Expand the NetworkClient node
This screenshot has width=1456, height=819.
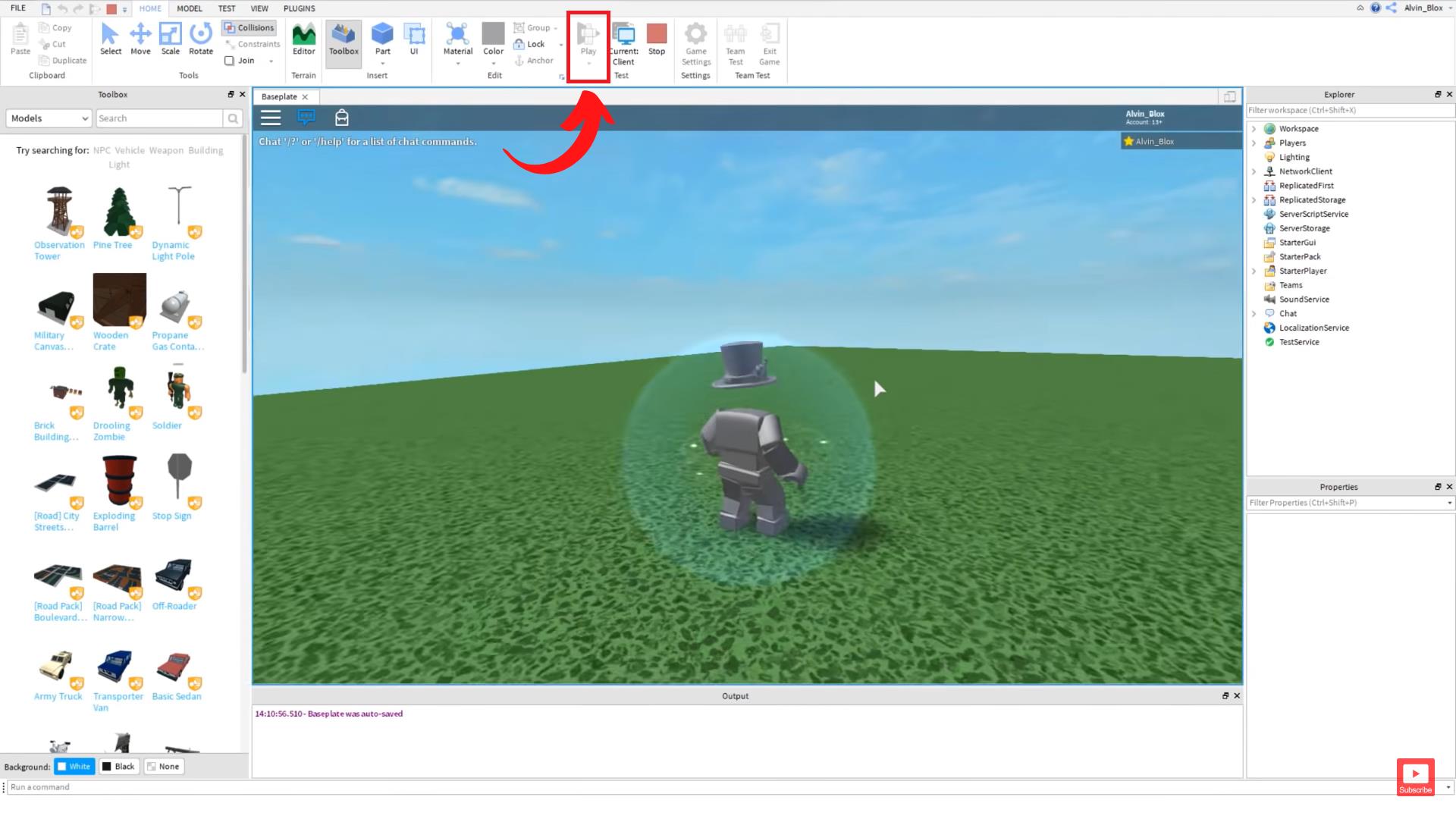click(x=1254, y=171)
